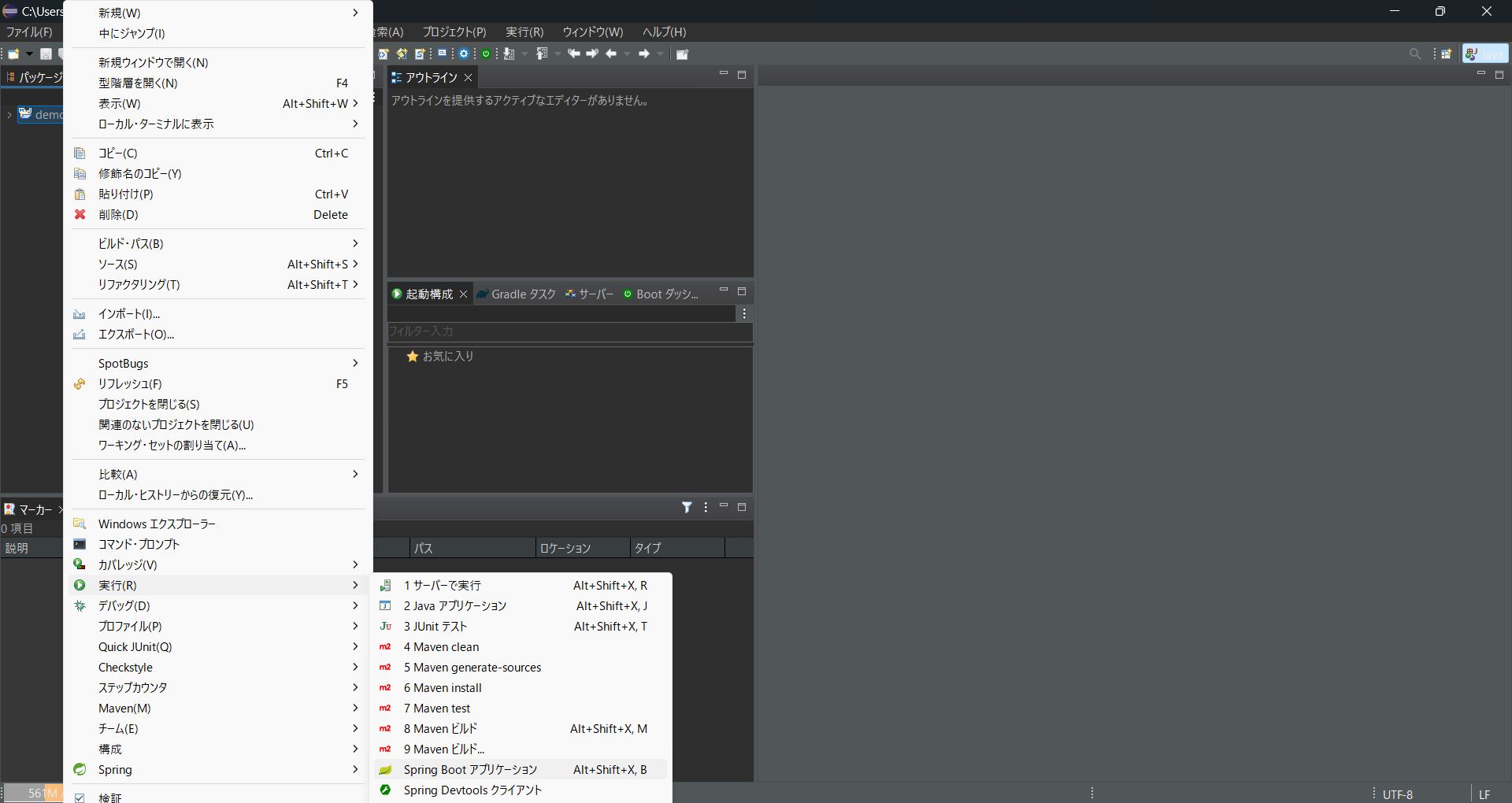Click the red X 削除(D) icon
Screen dimensions: 1512x803
80,214
